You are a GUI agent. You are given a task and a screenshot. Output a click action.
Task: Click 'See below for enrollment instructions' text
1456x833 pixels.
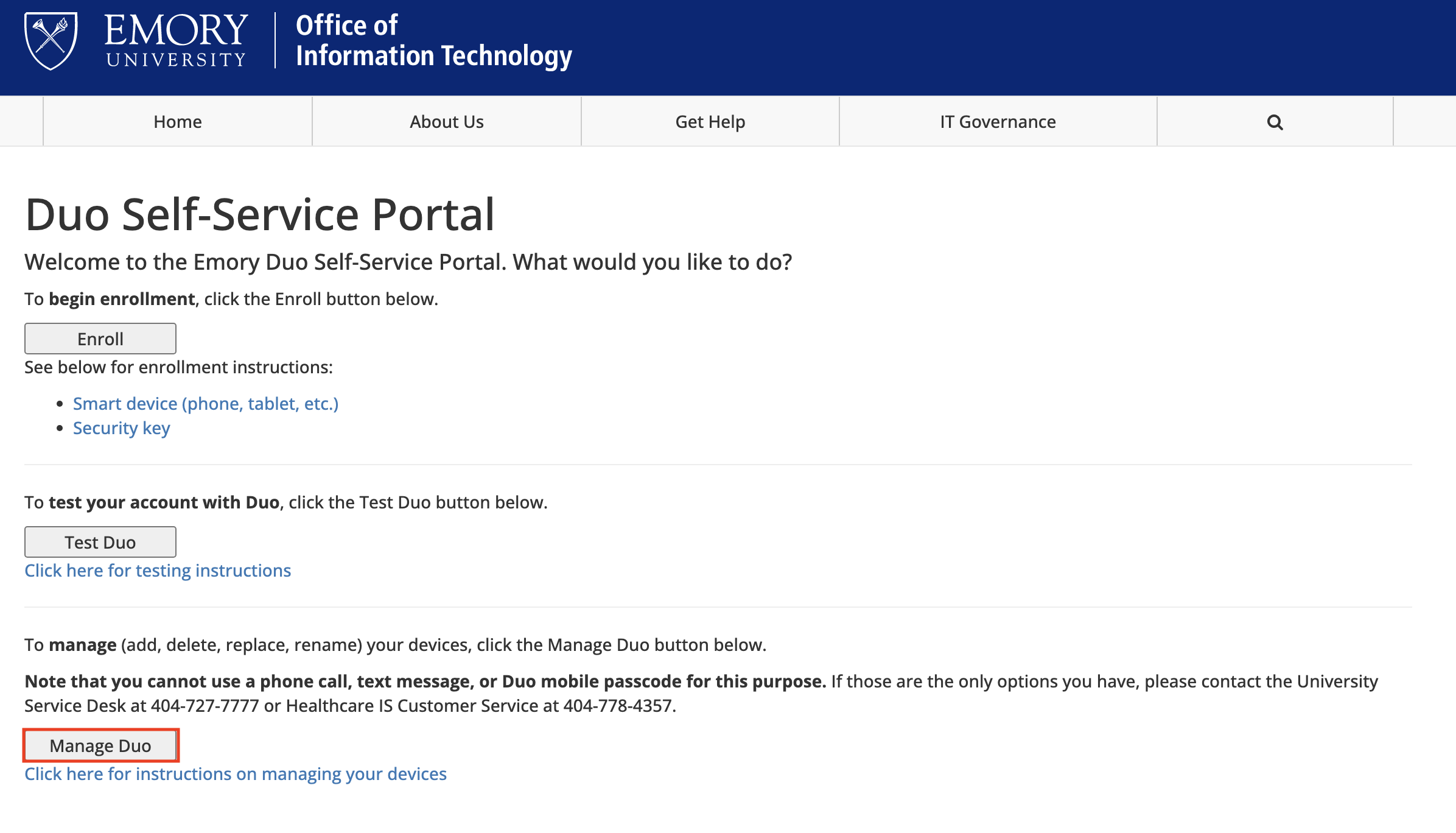(179, 367)
